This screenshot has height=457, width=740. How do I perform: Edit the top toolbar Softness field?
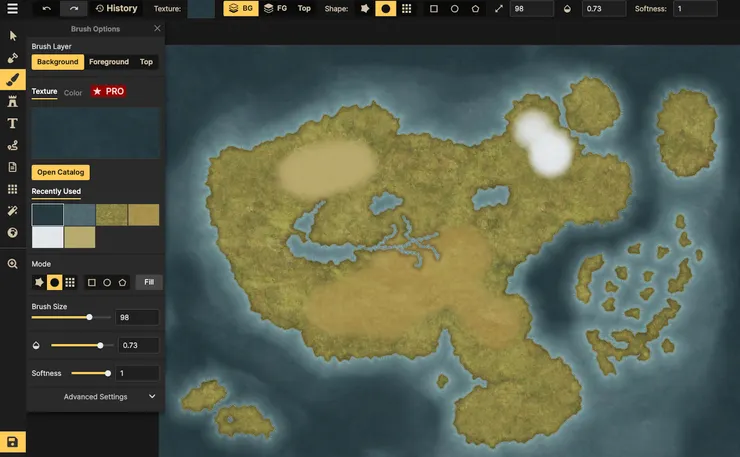pos(695,8)
